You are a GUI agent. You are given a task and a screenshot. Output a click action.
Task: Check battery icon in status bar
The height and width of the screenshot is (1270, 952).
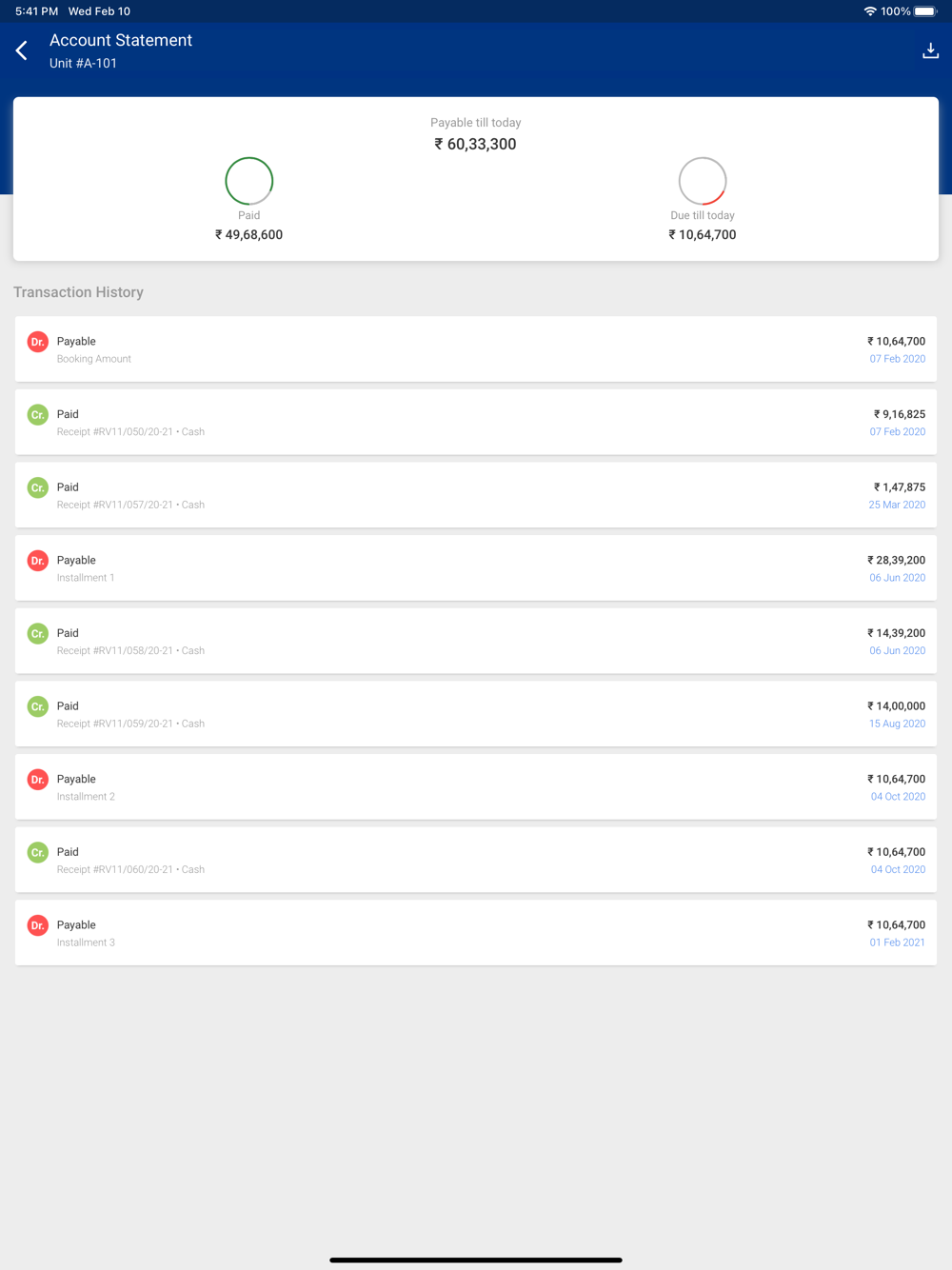point(925,11)
